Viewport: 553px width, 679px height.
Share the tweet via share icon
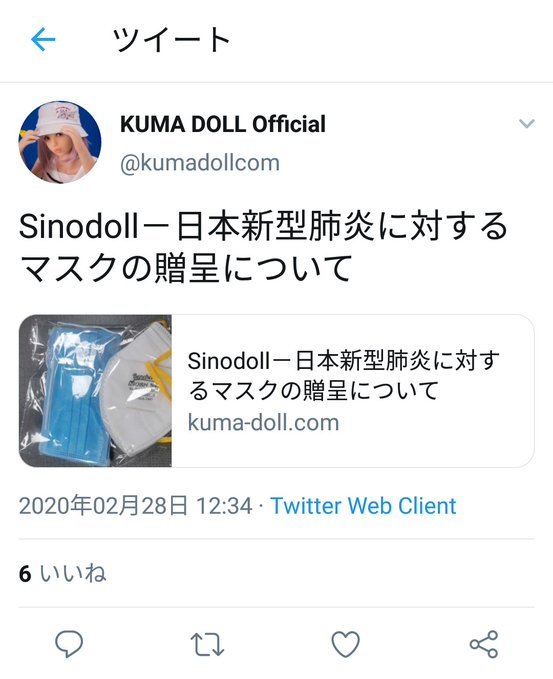coord(484,644)
